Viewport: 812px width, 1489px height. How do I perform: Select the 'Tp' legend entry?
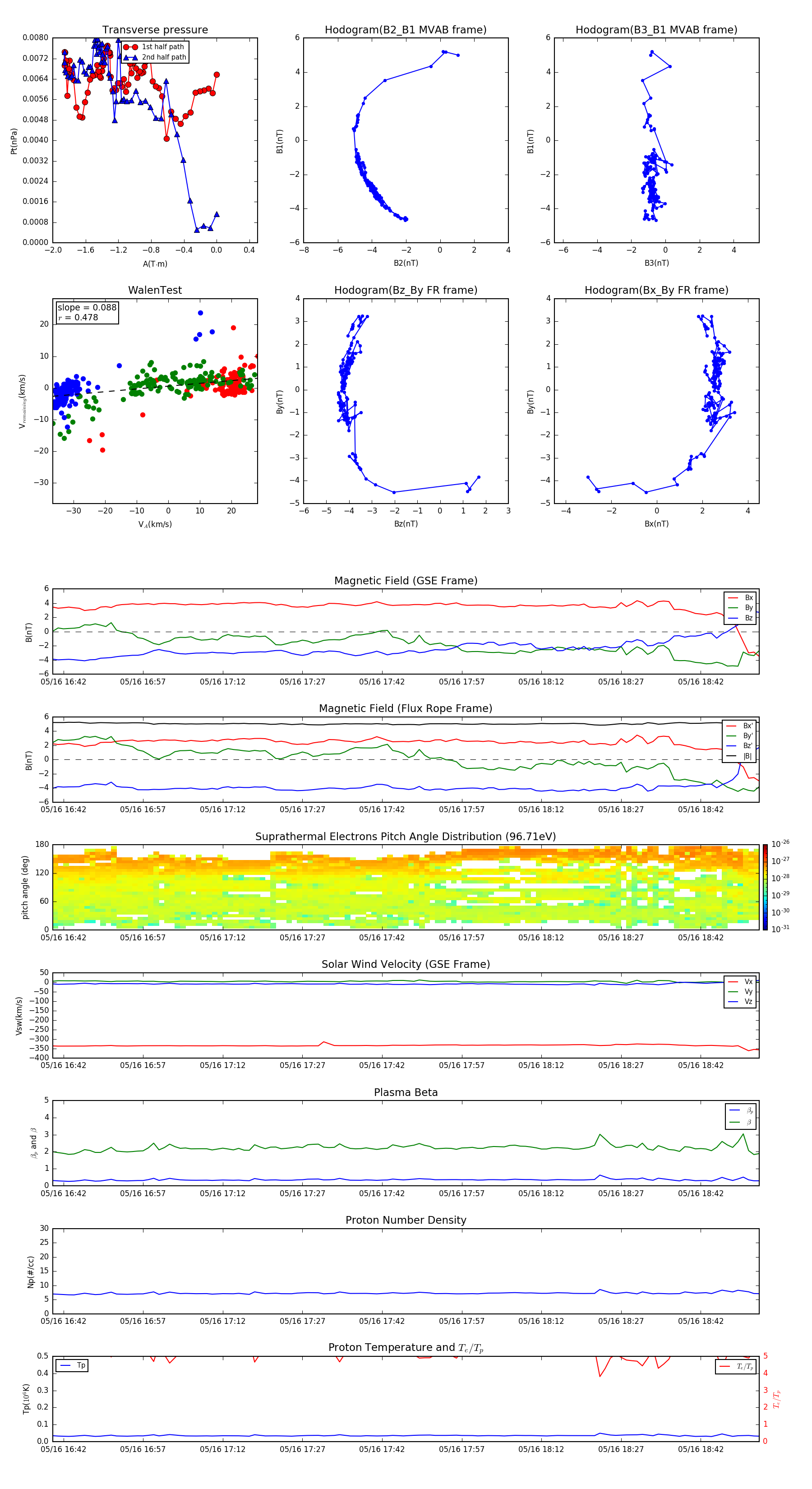click(x=73, y=1365)
